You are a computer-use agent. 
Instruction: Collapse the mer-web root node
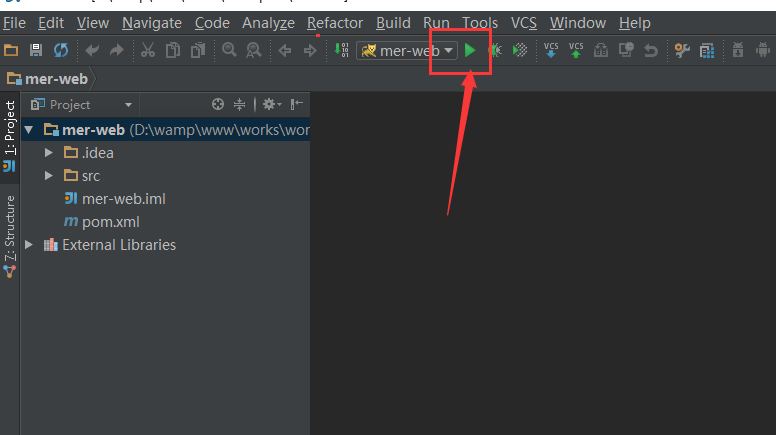tap(29, 130)
